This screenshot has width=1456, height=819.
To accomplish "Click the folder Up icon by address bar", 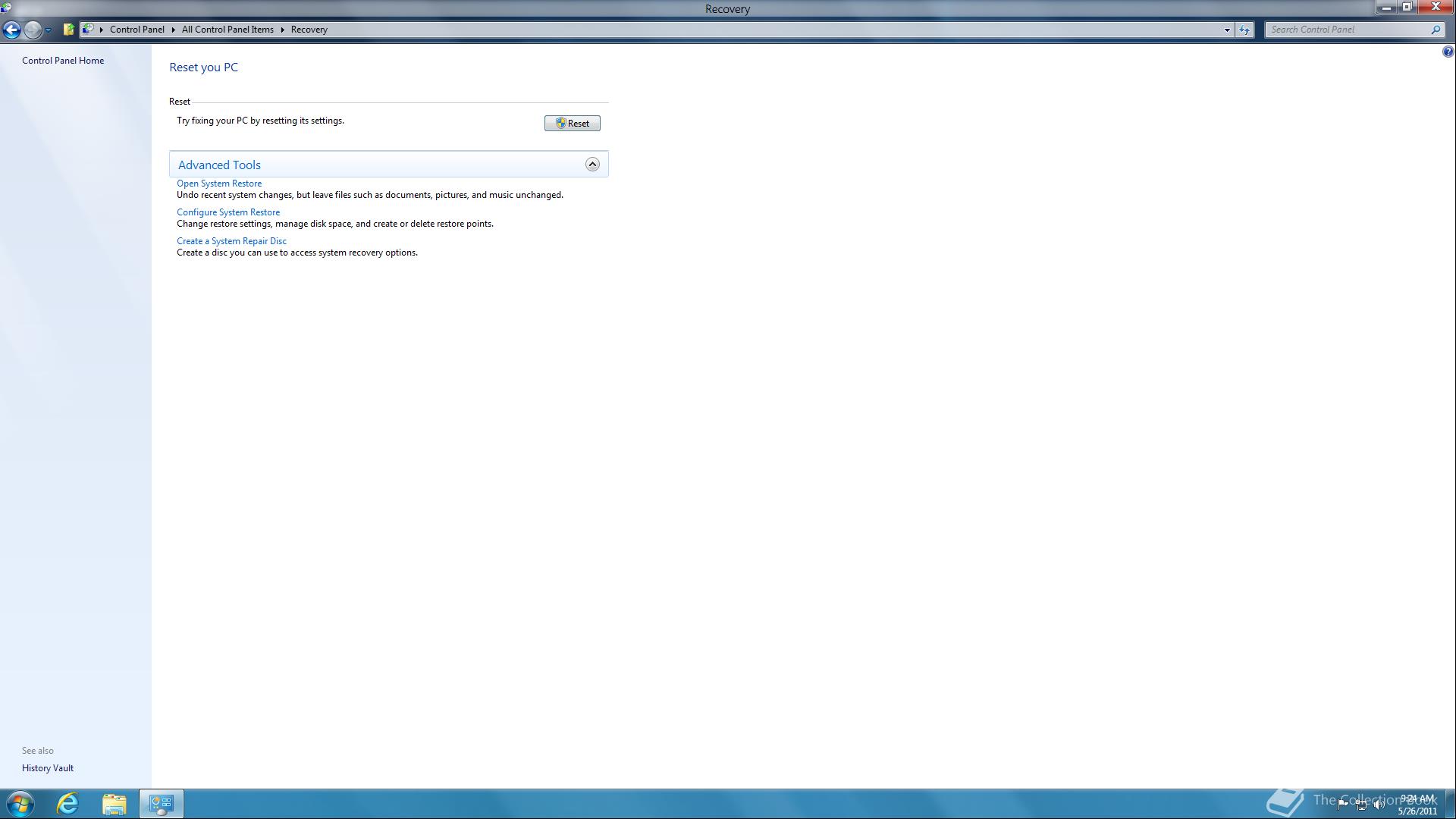I will 69,30.
